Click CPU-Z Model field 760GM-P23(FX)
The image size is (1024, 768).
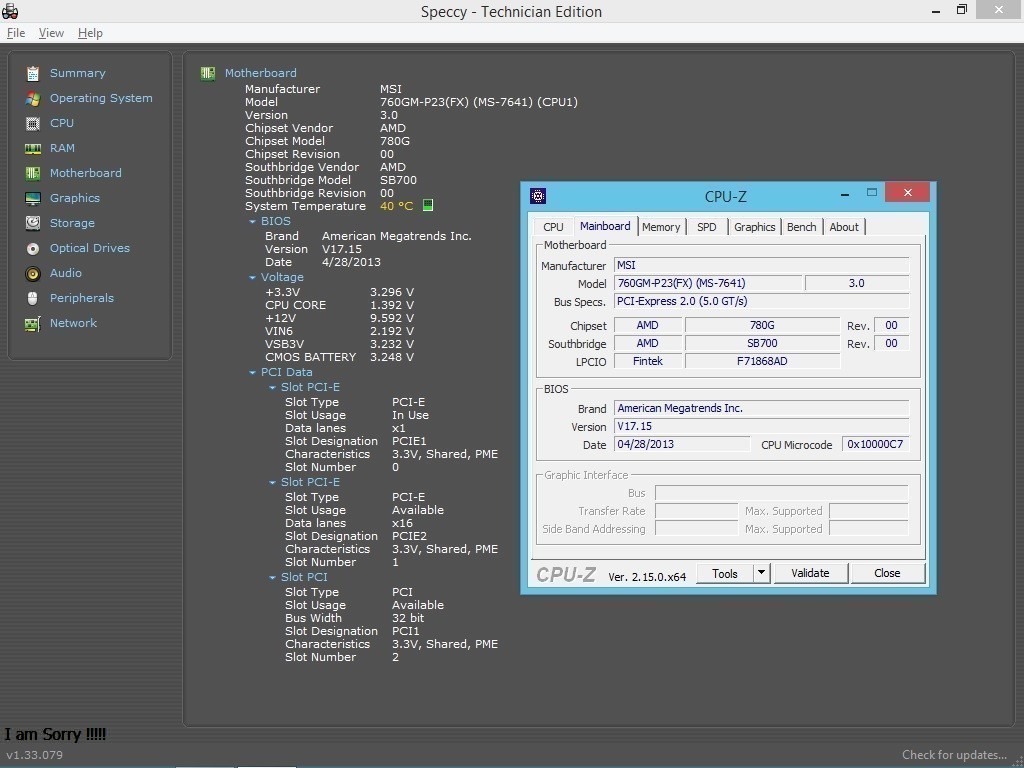click(x=707, y=283)
